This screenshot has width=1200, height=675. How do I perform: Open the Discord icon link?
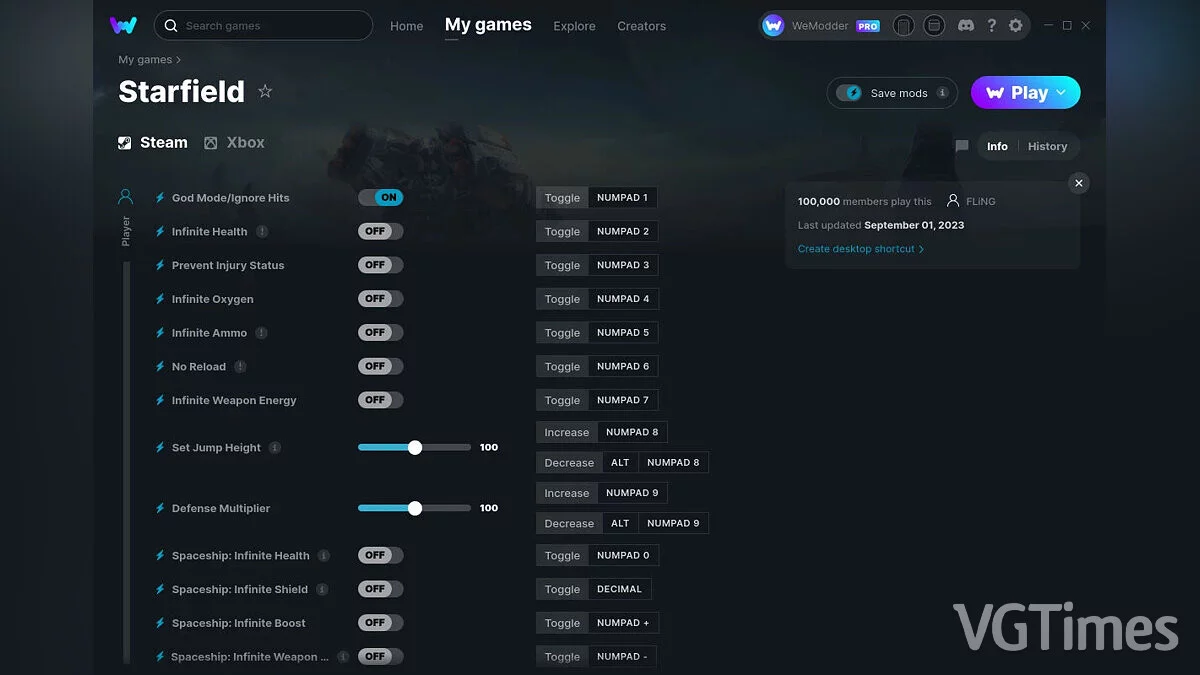point(965,25)
